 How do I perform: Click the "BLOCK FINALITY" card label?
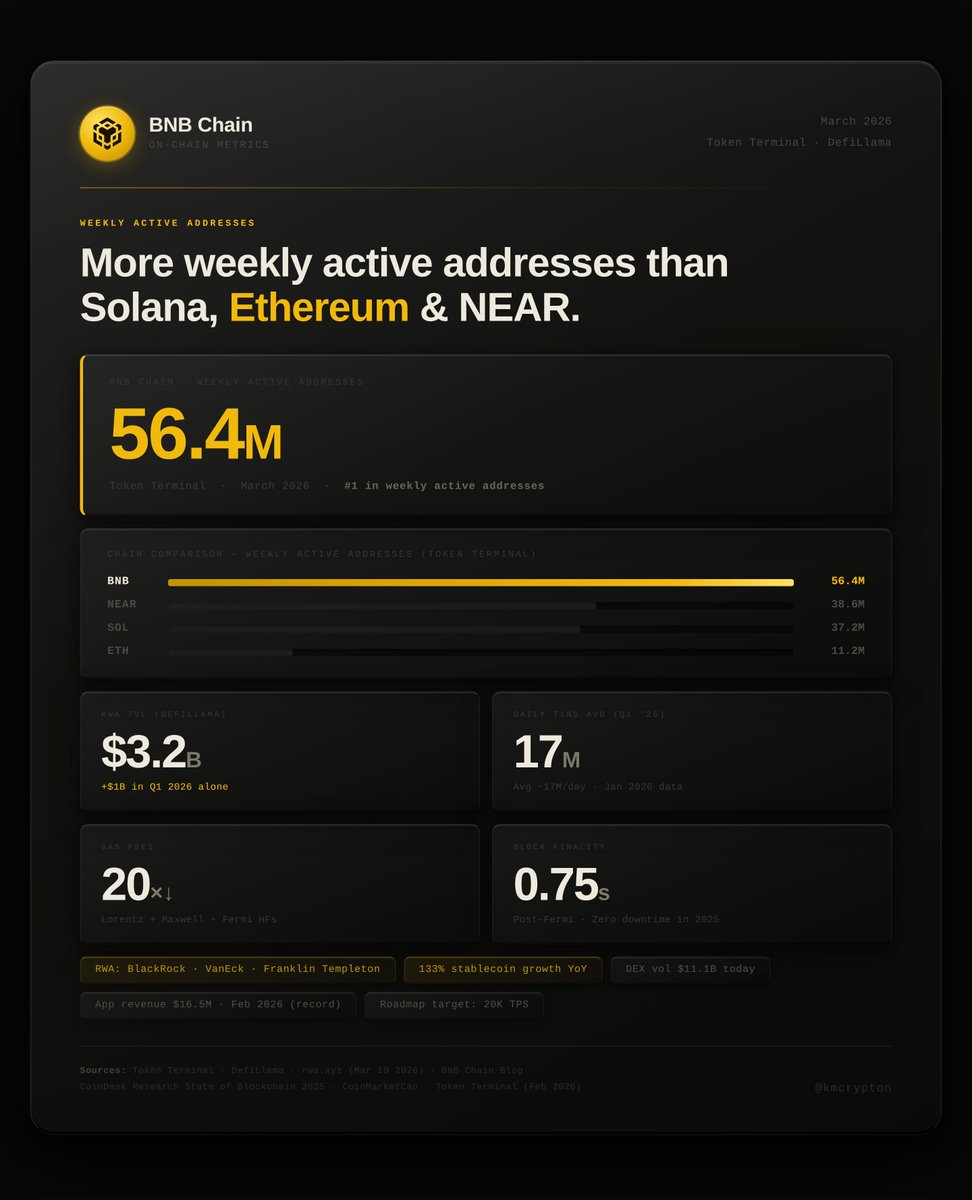point(559,847)
